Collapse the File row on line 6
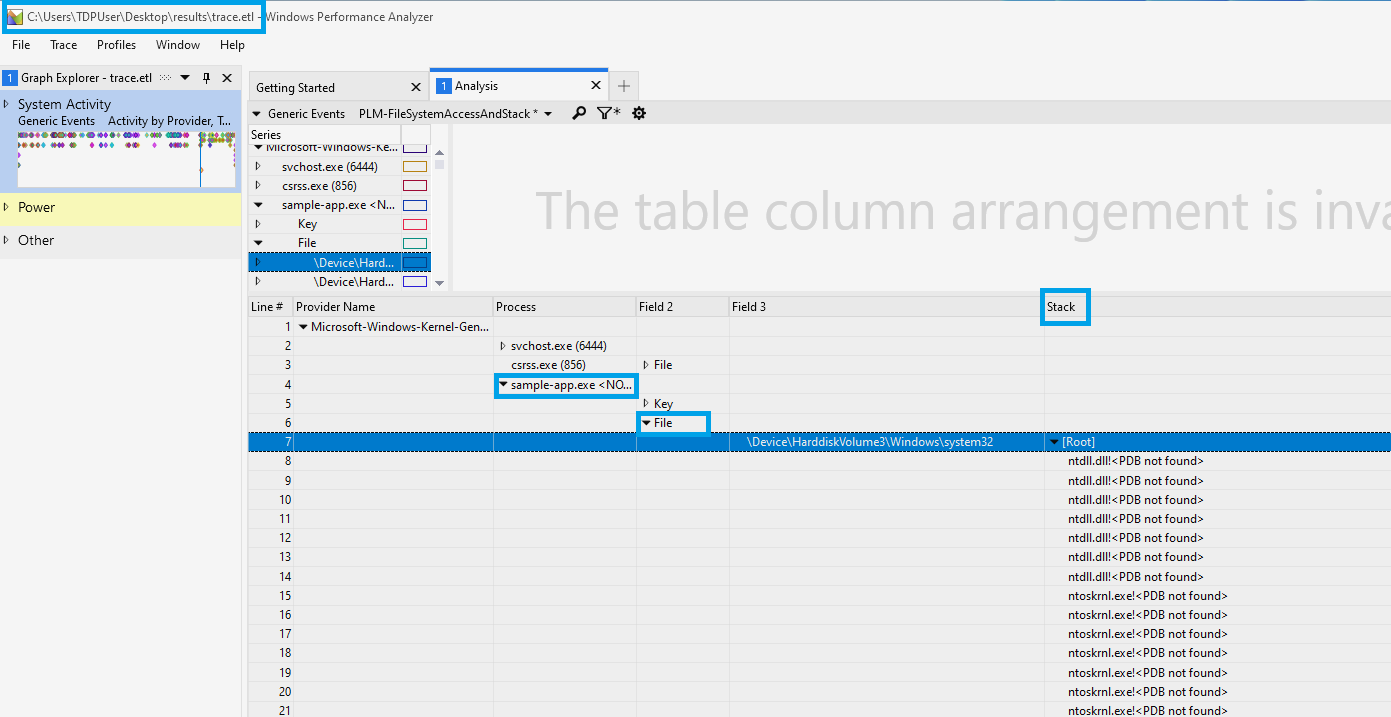Image resolution: width=1391 pixels, height=717 pixels. point(645,422)
